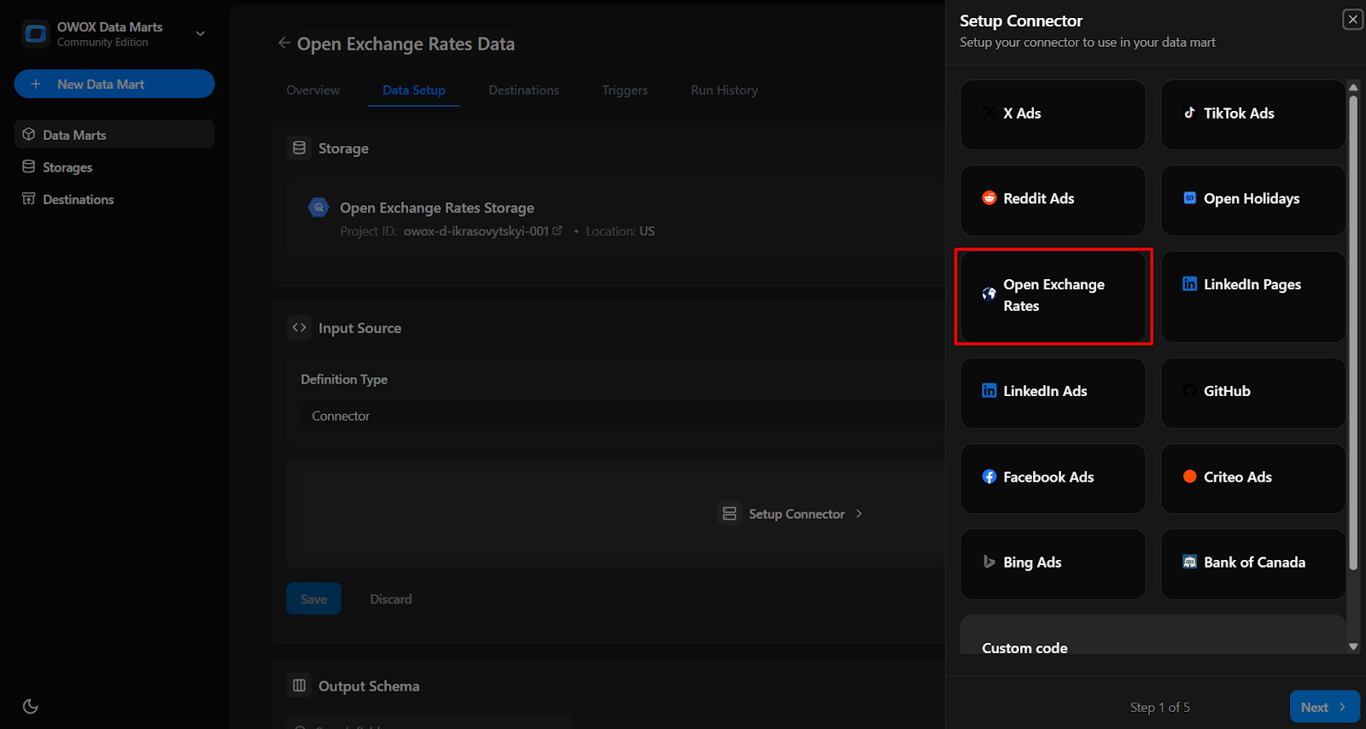Select the Criteo Ads connector
1366x729 pixels.
tap(1253, 478)
